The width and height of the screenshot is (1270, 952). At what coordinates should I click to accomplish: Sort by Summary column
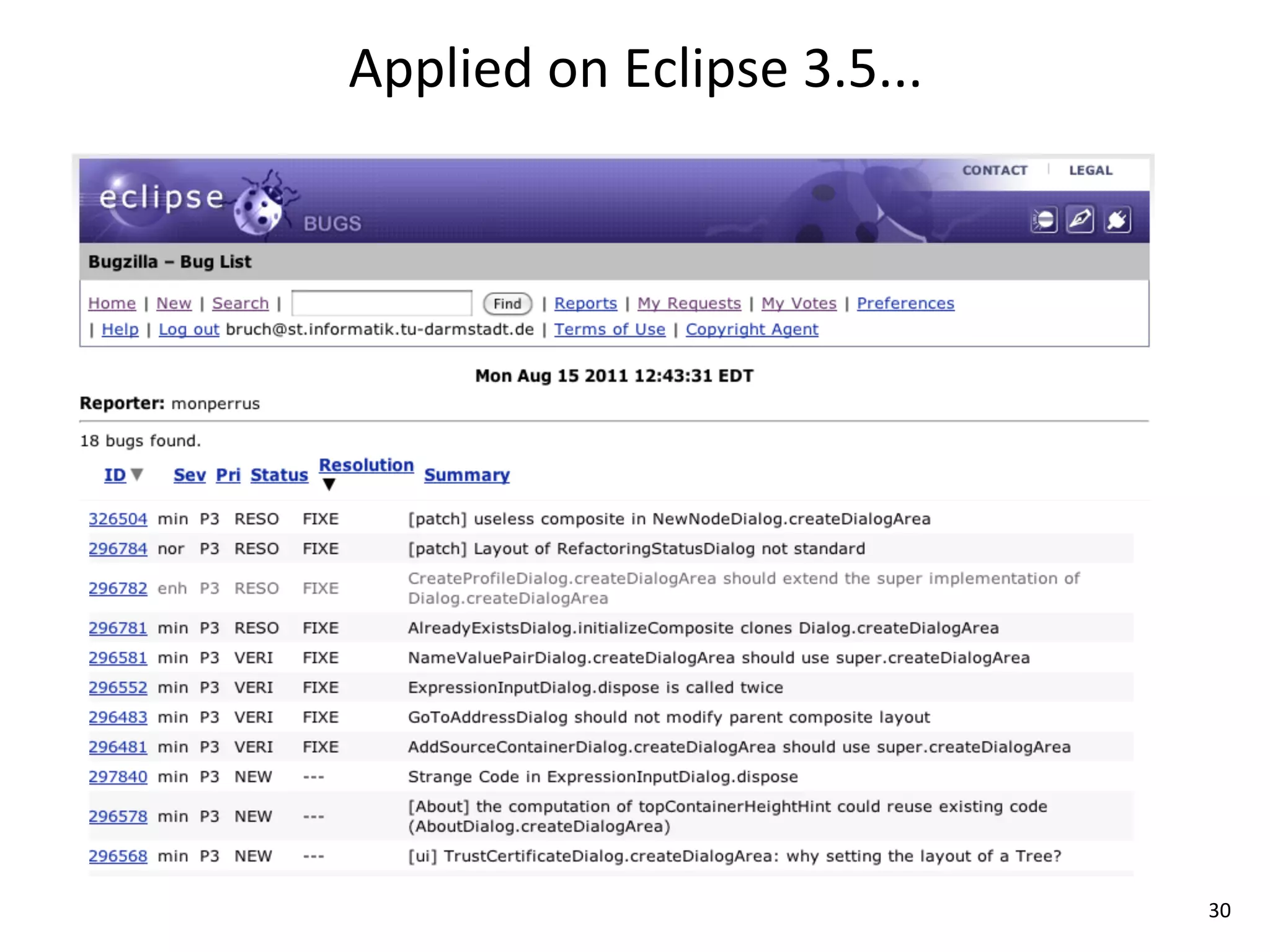click(x=466, y=475)
